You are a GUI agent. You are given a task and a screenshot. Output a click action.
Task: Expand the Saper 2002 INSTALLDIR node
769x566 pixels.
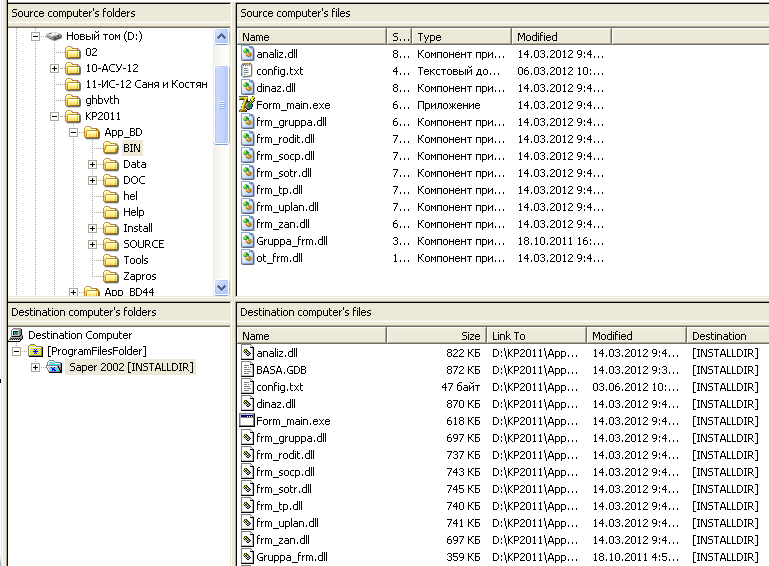pyautogui.click(x=35, y=367)
